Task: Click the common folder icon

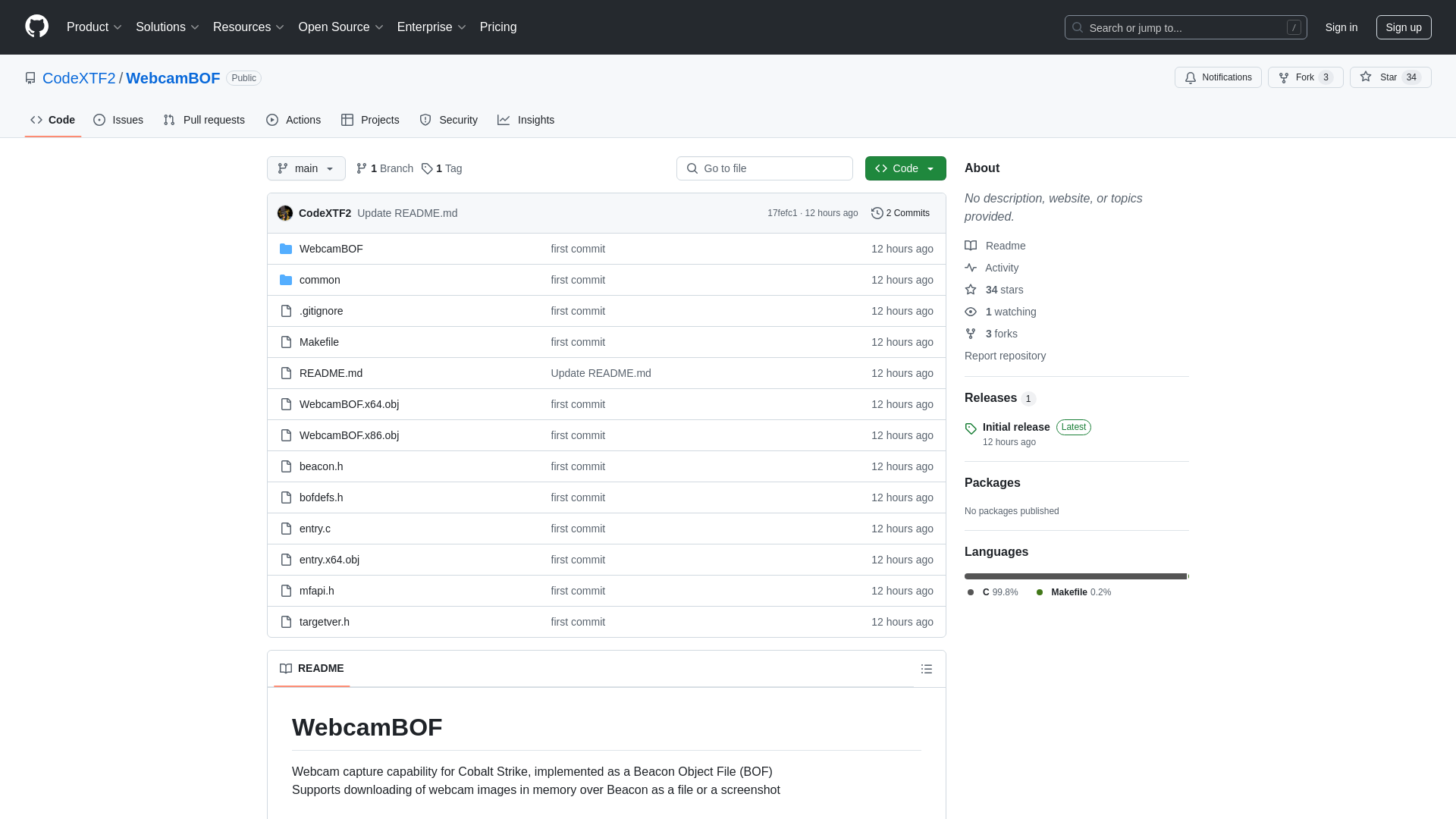Action: click(x=286, y=280)
